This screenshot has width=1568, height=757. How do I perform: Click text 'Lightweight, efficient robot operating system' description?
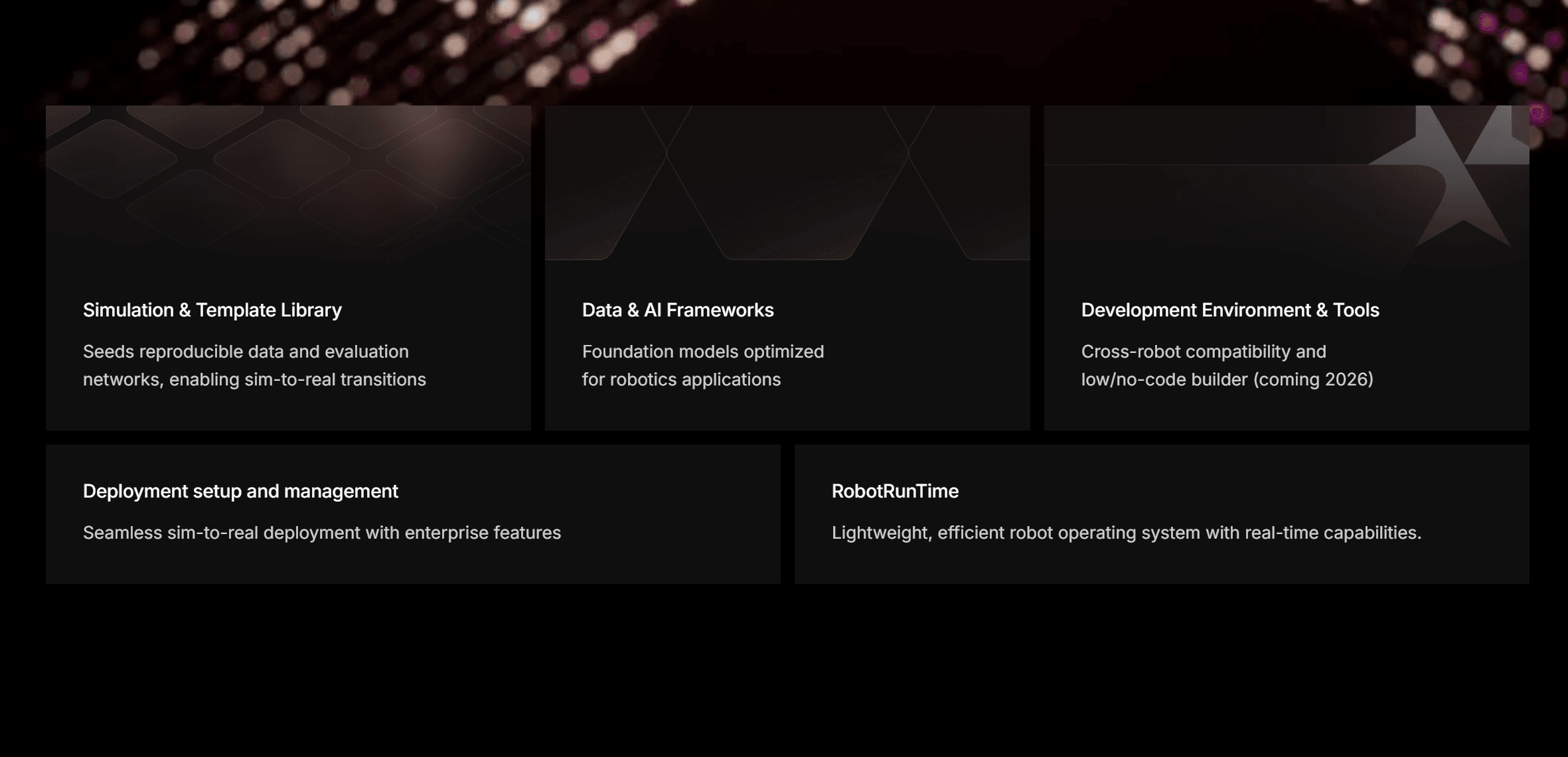click(1127, 533)
